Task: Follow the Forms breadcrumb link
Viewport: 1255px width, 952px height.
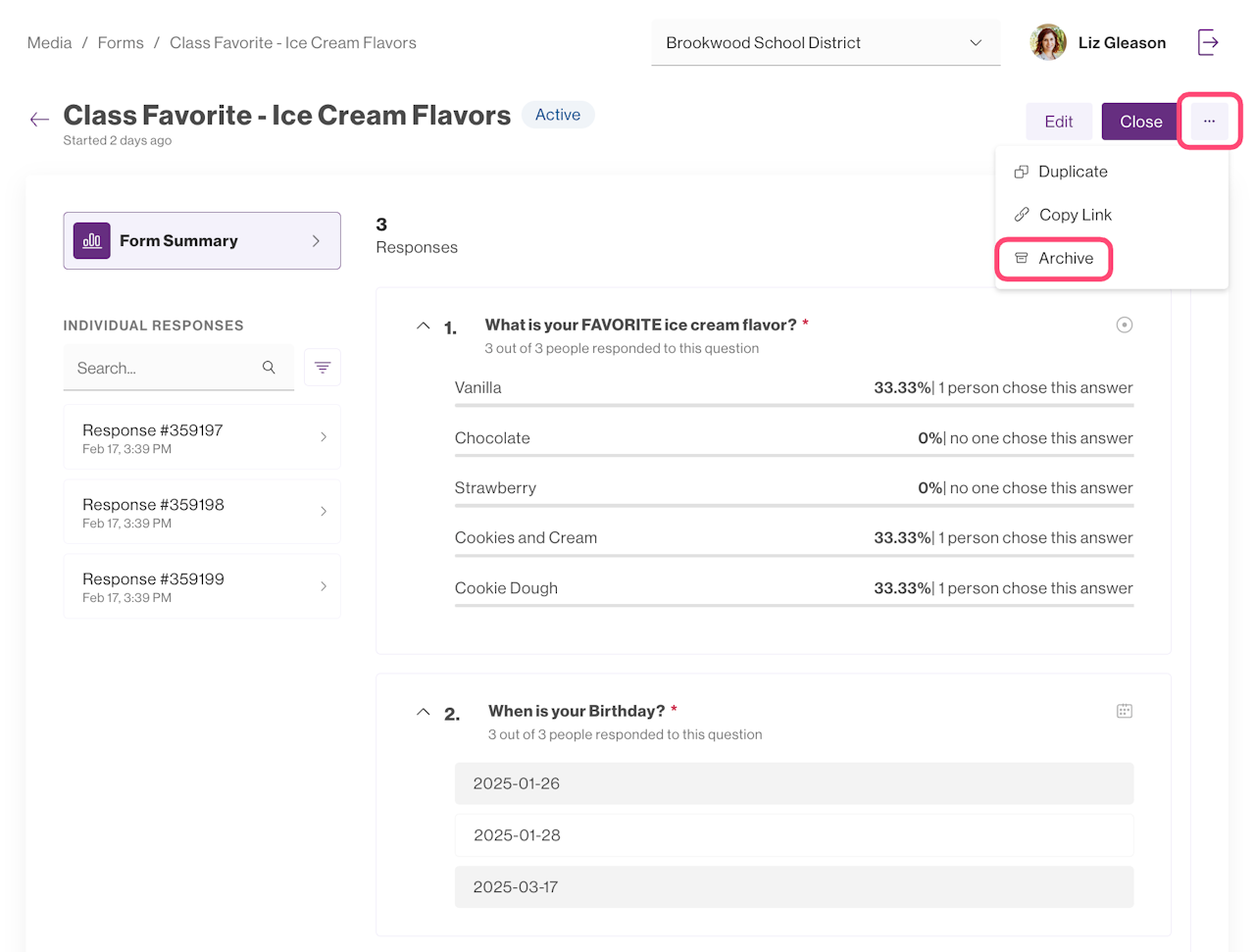Action: tap(121, 43)
